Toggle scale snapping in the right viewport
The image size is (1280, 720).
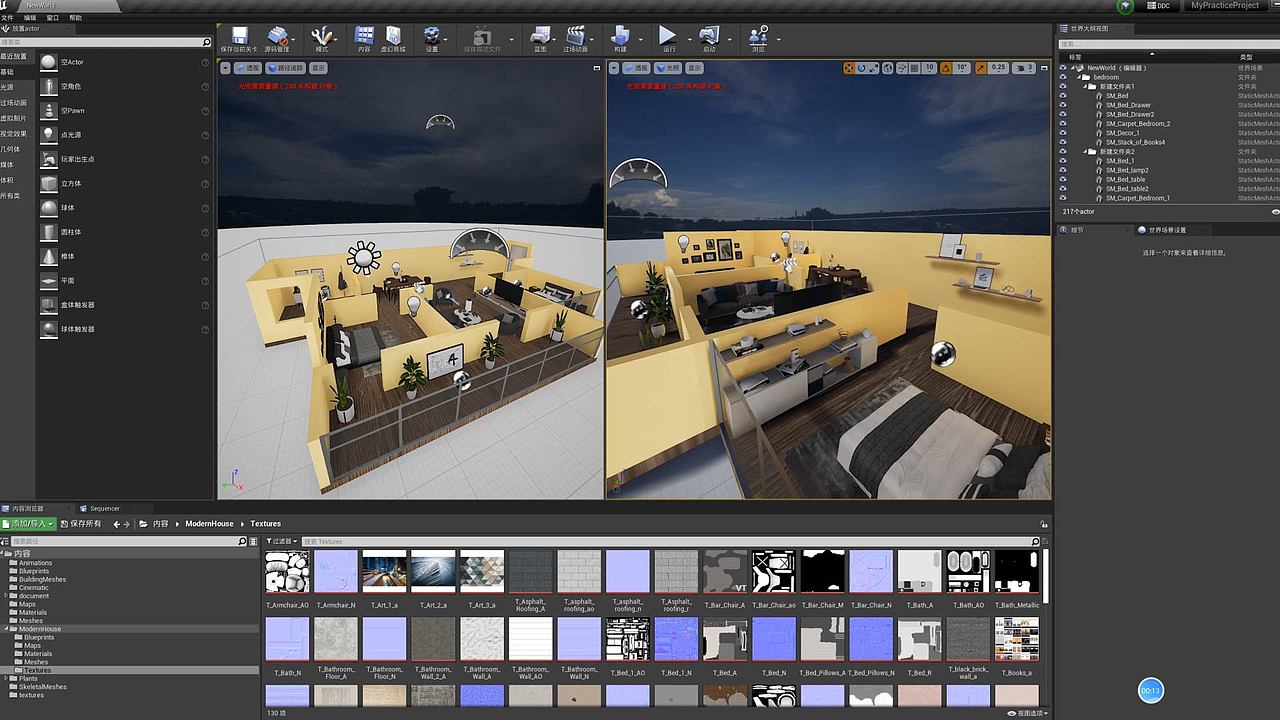(x=981, y=68)
